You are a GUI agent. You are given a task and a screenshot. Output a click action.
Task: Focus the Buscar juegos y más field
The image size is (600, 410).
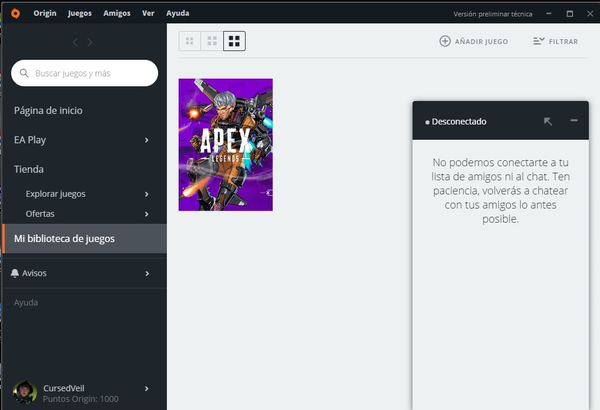pos(85,73)
